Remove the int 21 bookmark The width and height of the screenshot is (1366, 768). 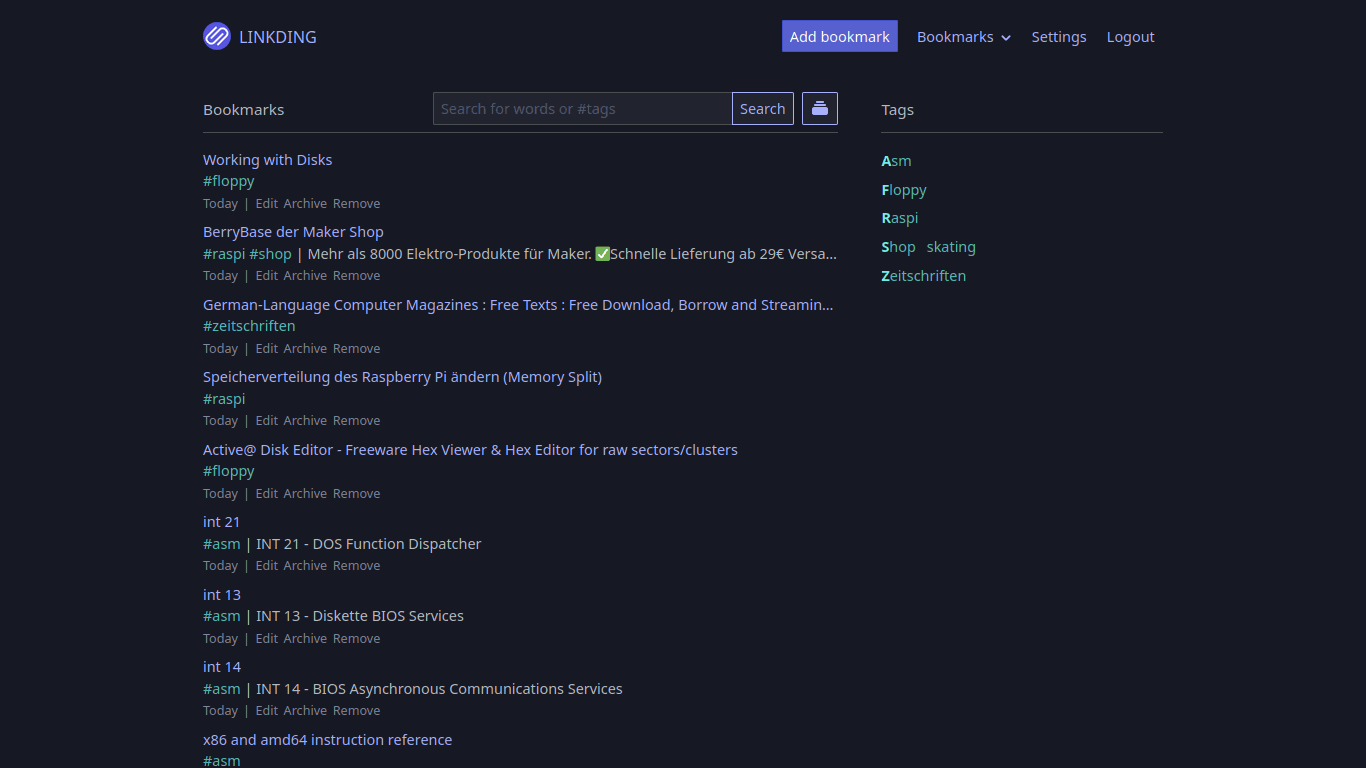point(356,566)
